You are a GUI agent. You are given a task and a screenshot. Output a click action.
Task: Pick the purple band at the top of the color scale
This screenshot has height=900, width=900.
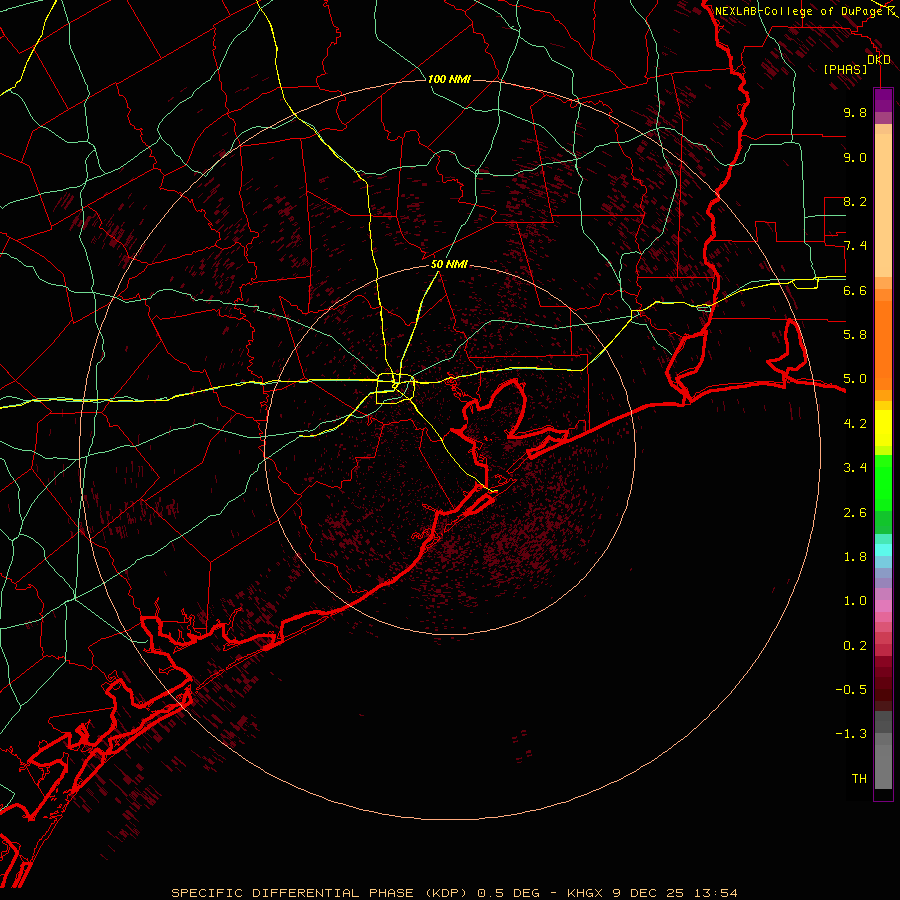883,100
